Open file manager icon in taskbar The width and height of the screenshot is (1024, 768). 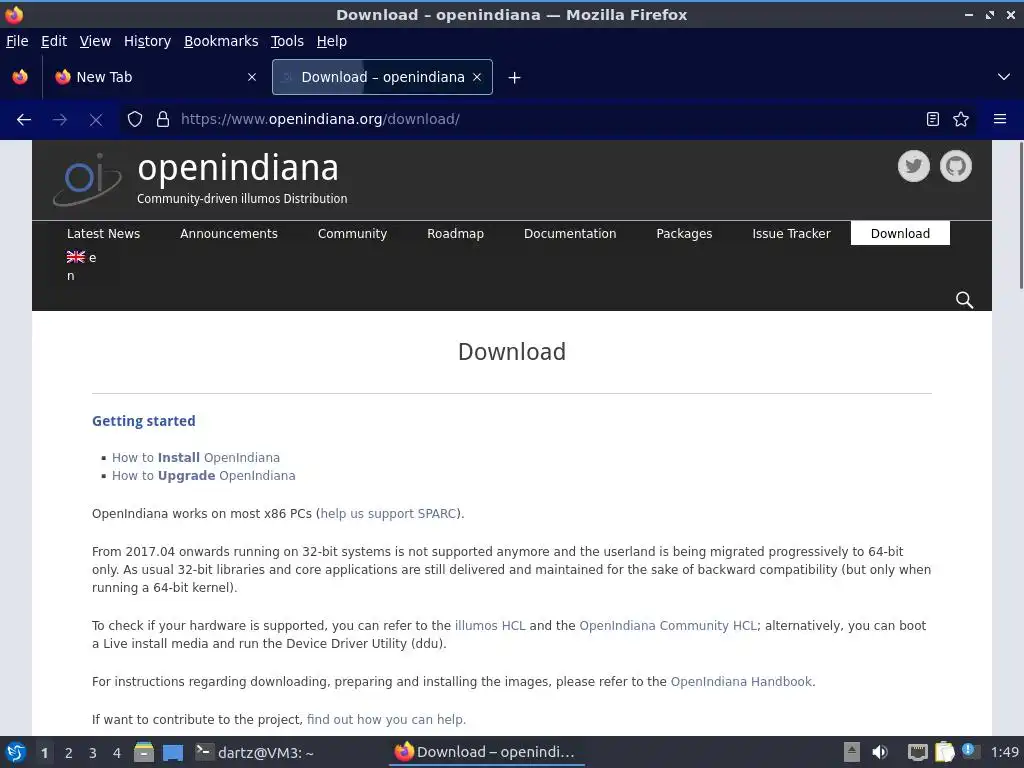tap(144, 752)
